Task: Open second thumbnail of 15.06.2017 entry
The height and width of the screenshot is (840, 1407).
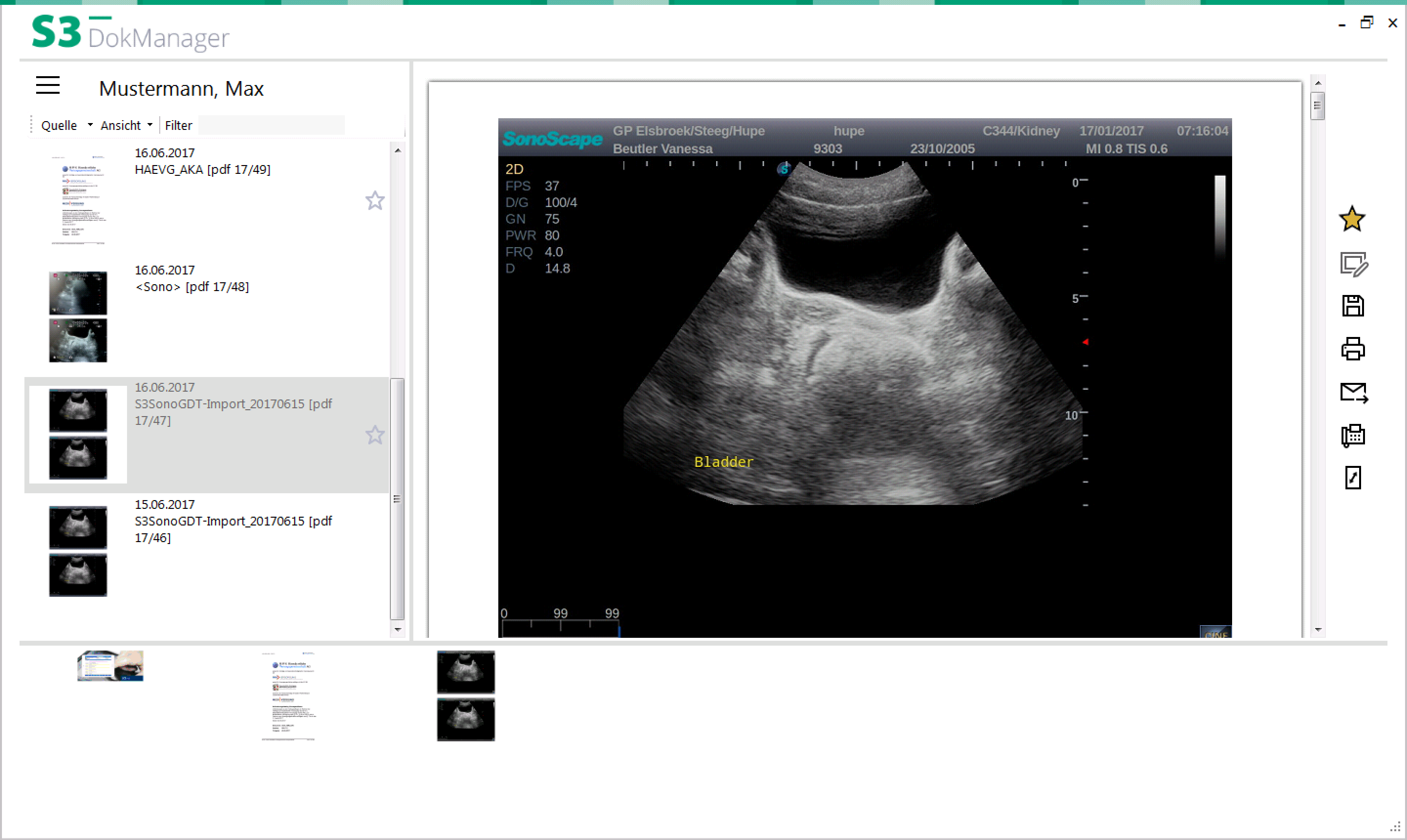Action: tap(78, 574)
